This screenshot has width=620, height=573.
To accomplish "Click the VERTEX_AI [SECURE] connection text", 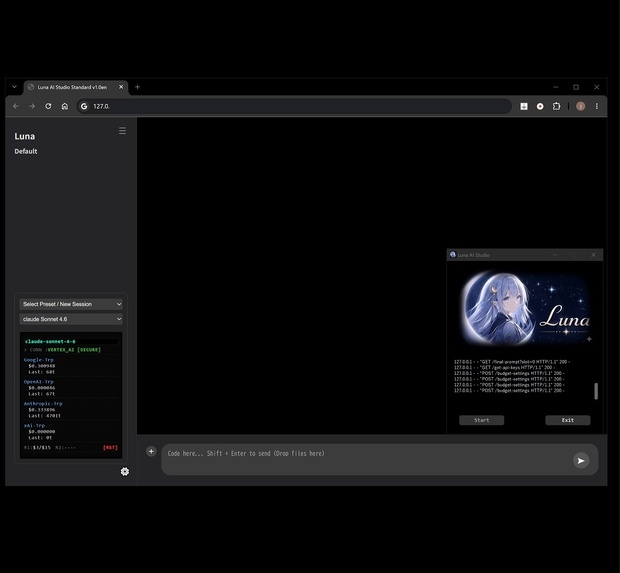I will point(74,350).
